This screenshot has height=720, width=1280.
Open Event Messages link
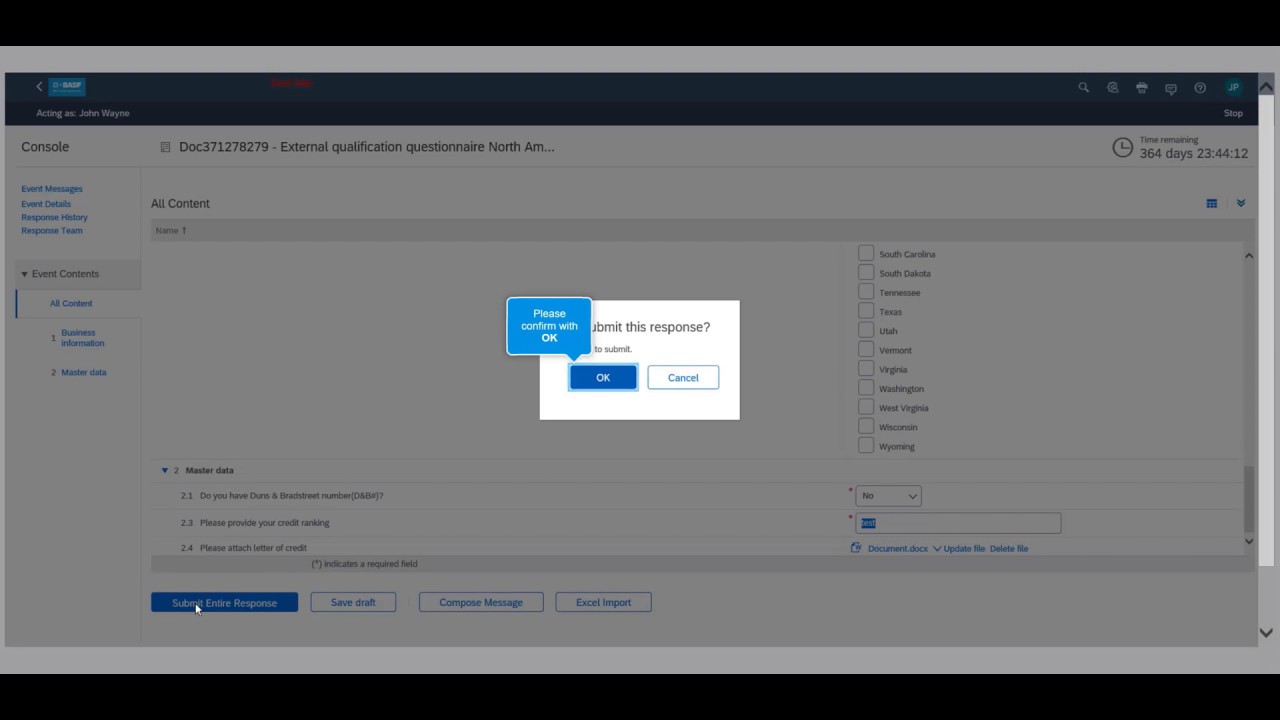(x=52, y=189)
